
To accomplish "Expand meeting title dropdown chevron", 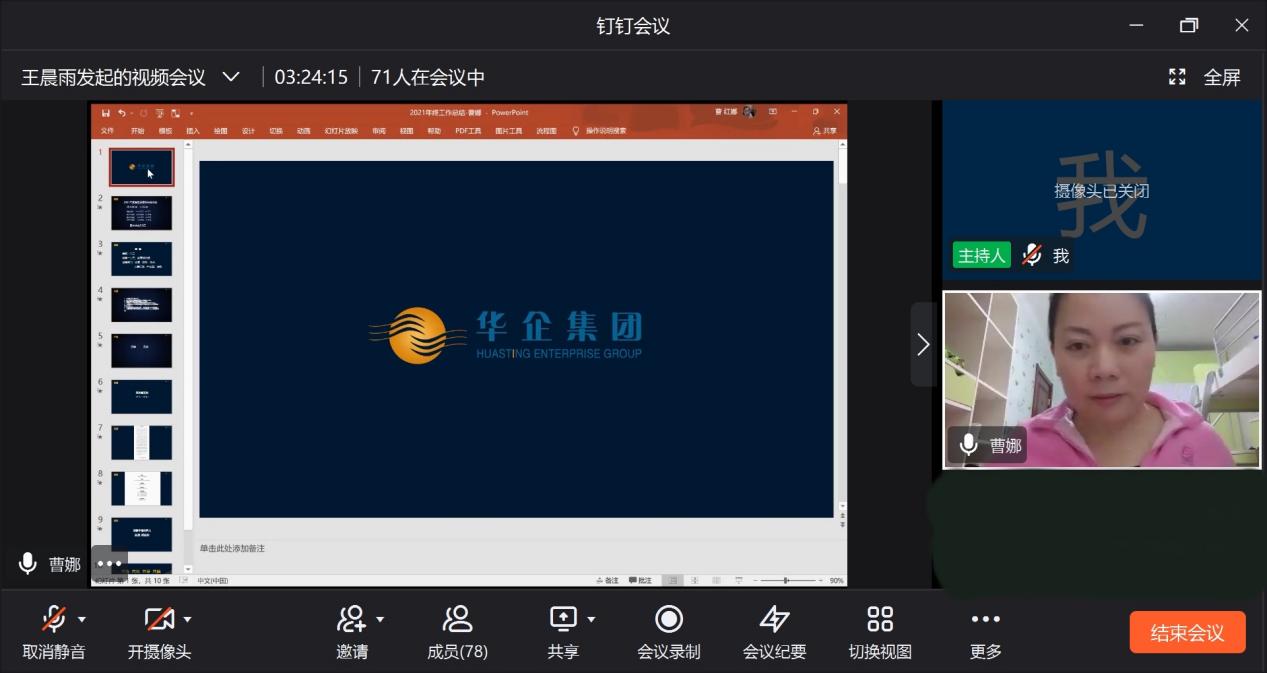I will coord(231,77).
